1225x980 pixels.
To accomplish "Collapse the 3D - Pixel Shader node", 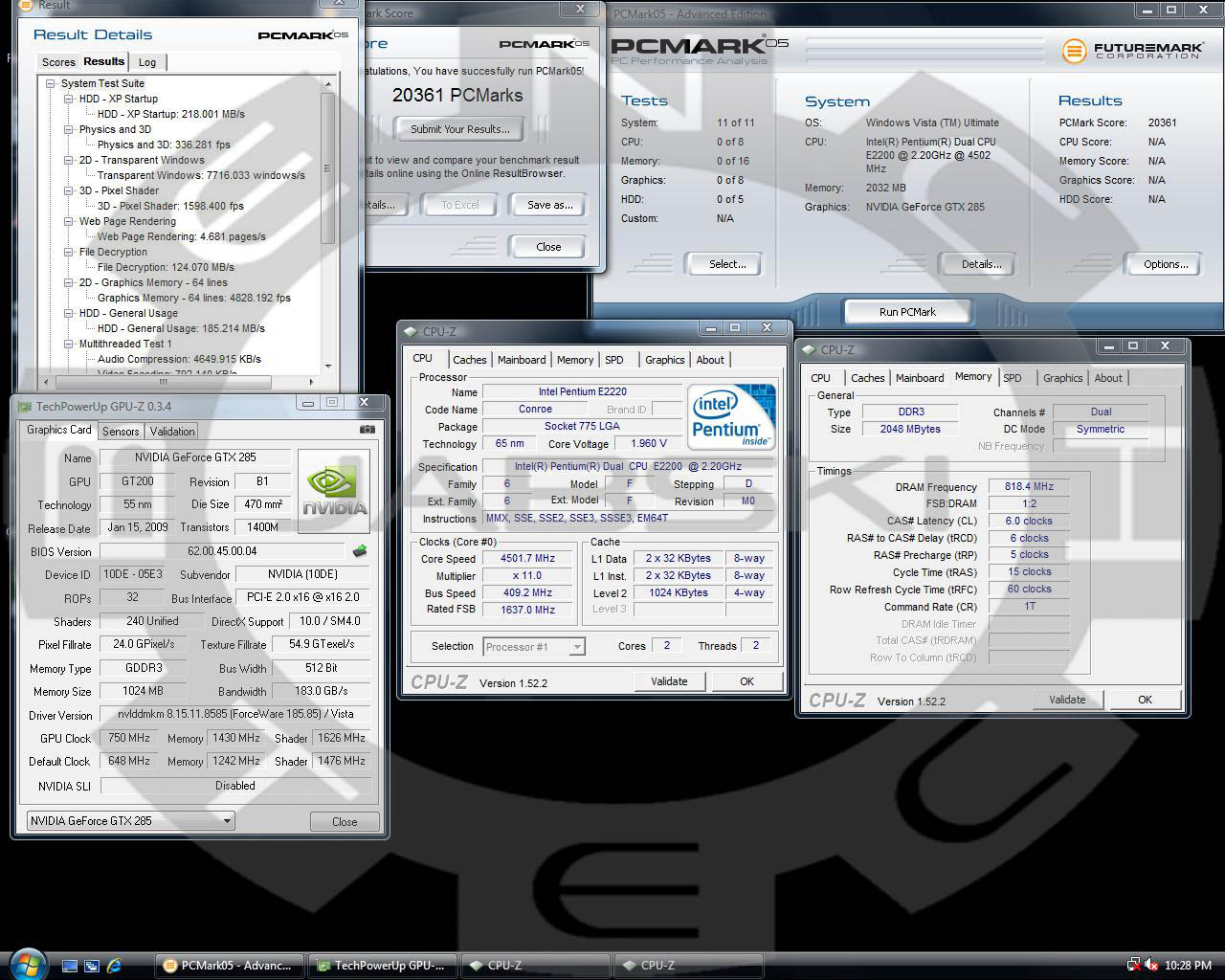I will [69, 190].
